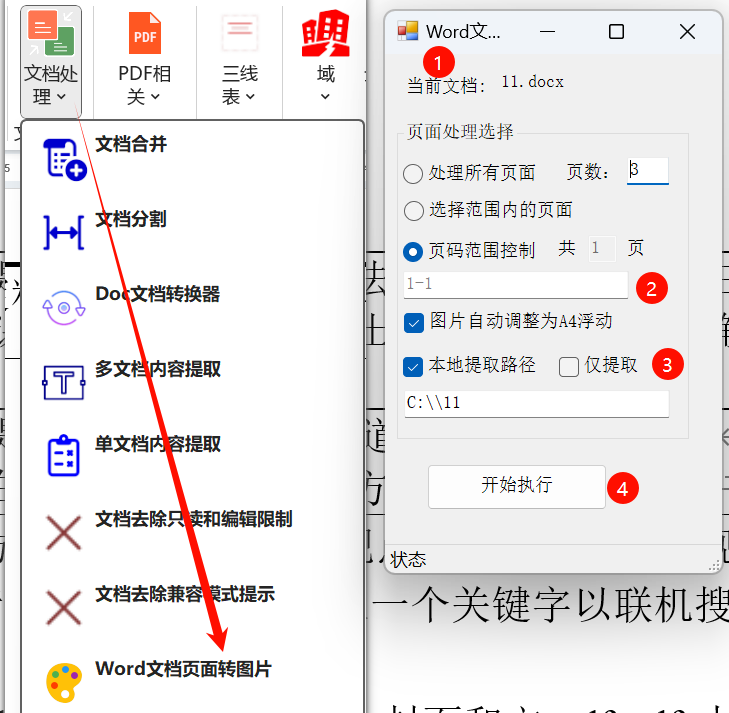Click the Doc文档转换器 converter icon

[64, 308]
